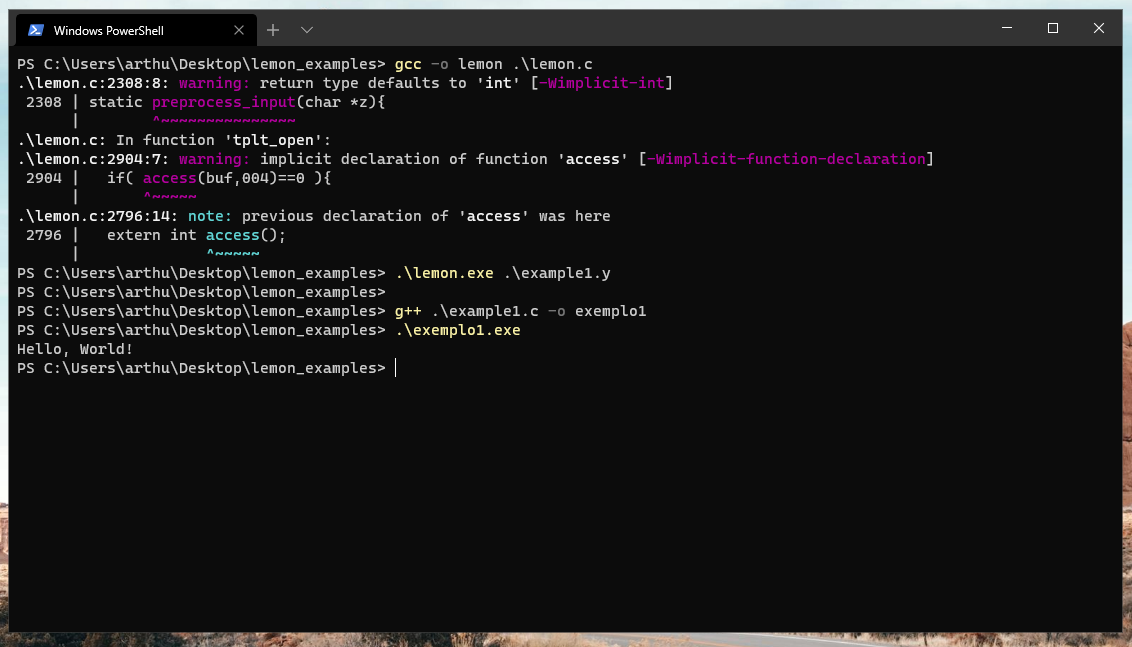Viewport: 1132px width, 647px height.
Task: Click the g++ command text
Action: coord(408,310)
